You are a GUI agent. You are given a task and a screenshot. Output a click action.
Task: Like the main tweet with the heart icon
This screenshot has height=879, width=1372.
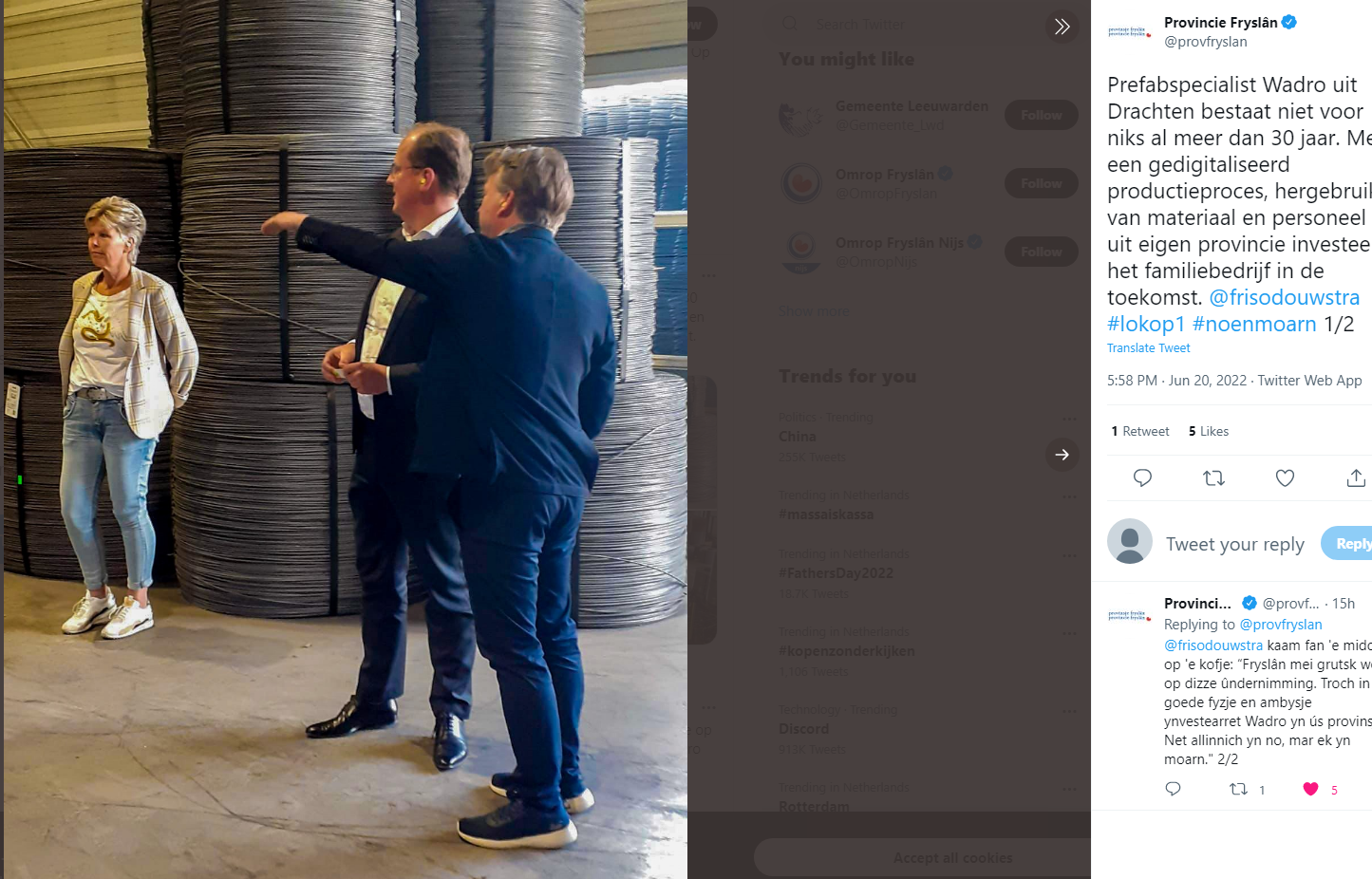tap(1285, 477)
